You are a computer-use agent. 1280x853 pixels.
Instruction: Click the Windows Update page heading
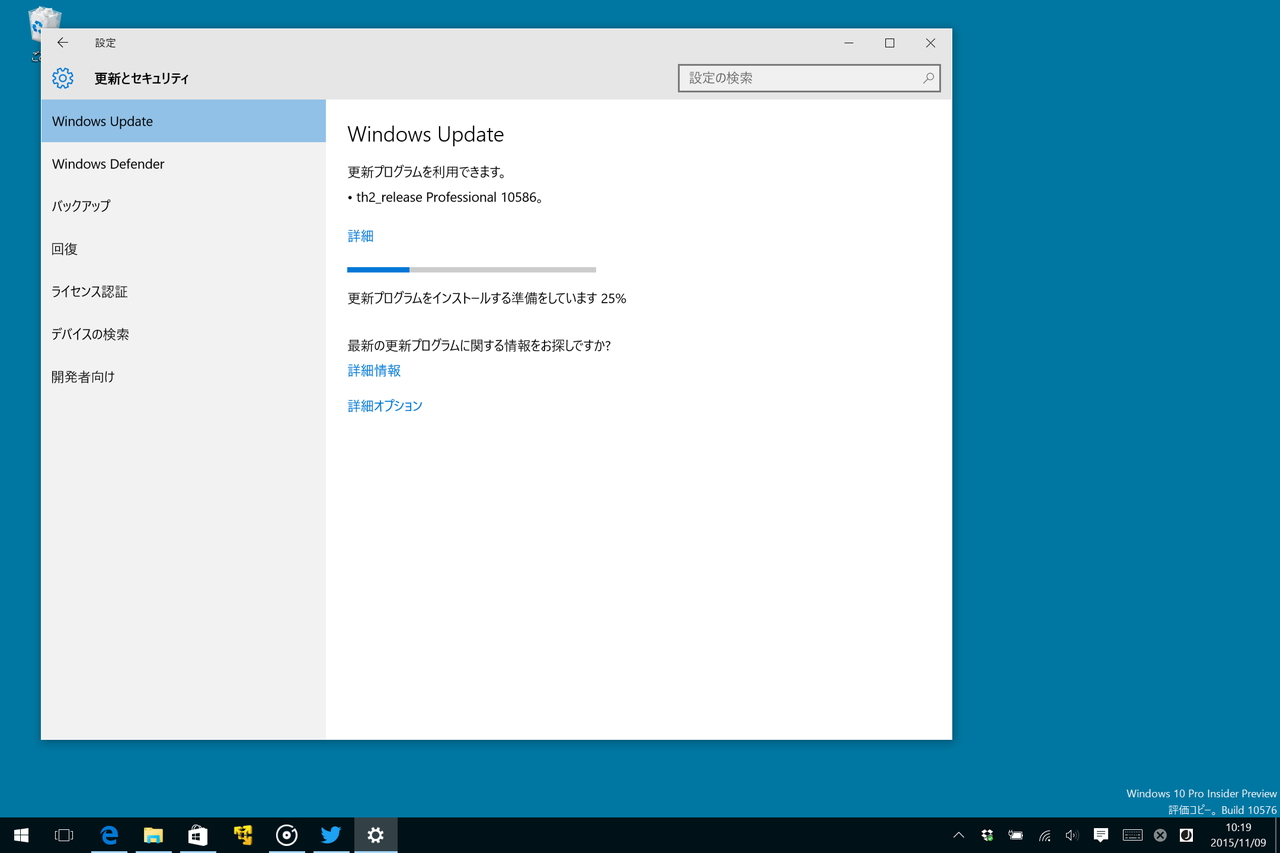(x=425, y=135)
